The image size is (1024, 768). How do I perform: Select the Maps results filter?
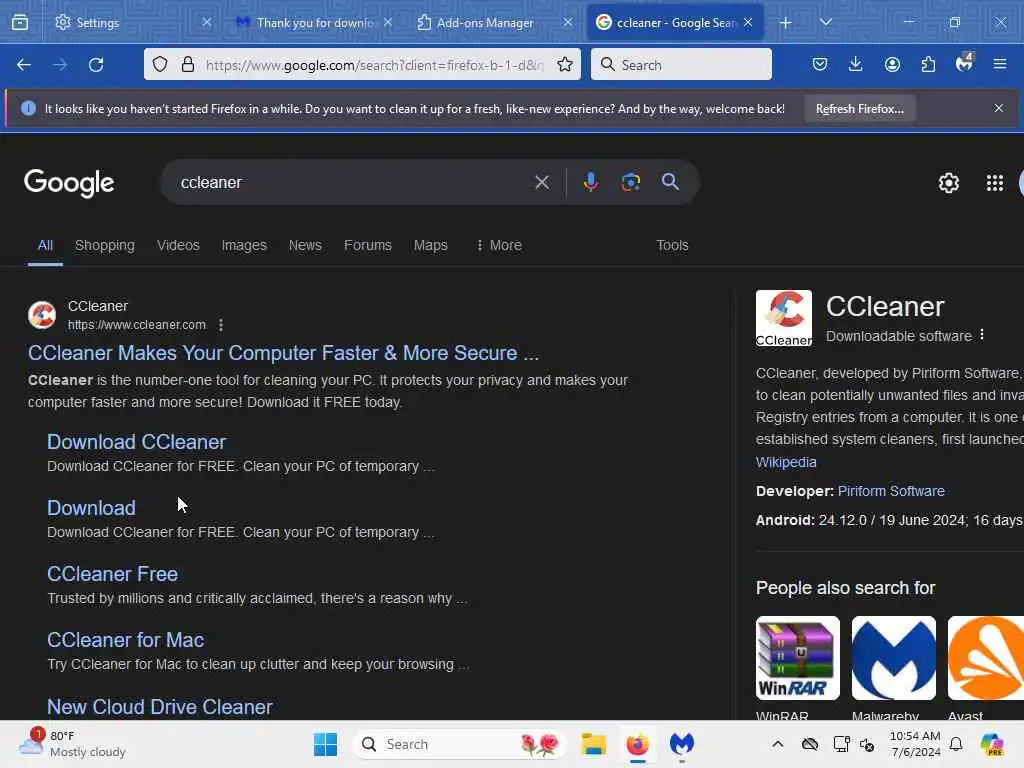430,245
